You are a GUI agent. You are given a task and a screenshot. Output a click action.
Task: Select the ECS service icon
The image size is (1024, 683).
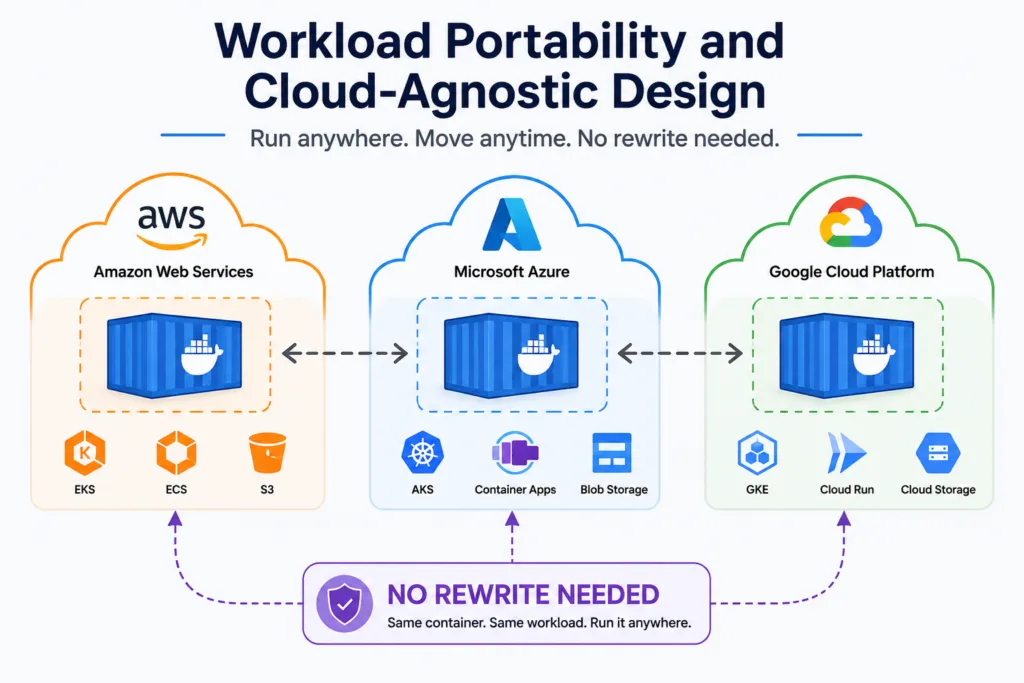point(176,453)
